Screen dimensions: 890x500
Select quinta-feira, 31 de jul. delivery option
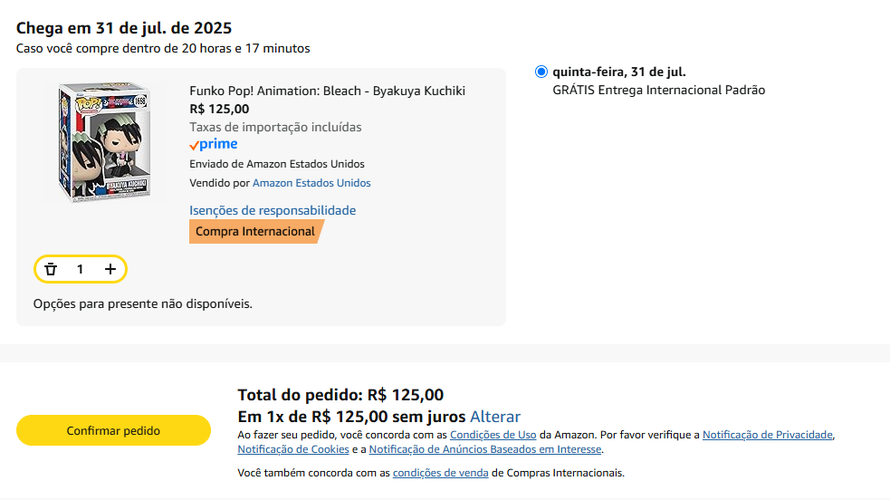(542, 72)
